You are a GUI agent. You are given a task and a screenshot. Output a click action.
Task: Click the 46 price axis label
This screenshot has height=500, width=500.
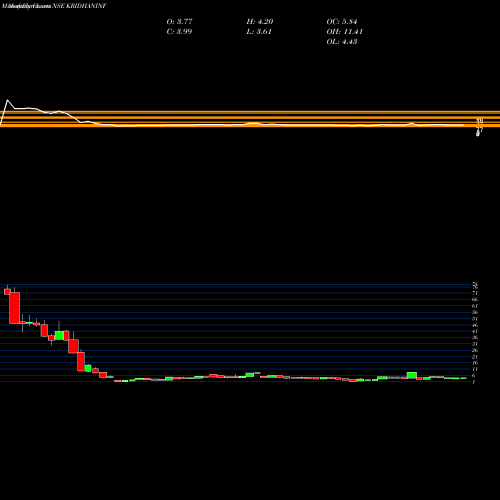[x=475, y=325]
